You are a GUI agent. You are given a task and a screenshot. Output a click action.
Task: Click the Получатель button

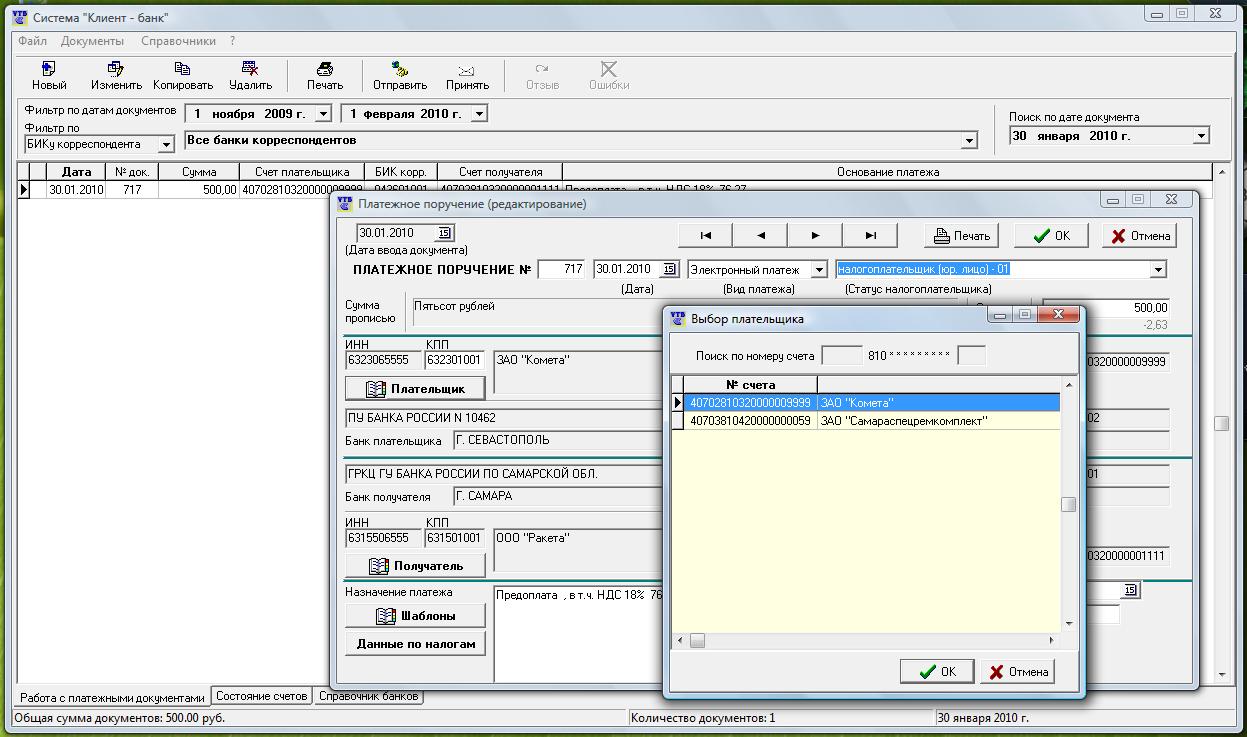(415, 566)
